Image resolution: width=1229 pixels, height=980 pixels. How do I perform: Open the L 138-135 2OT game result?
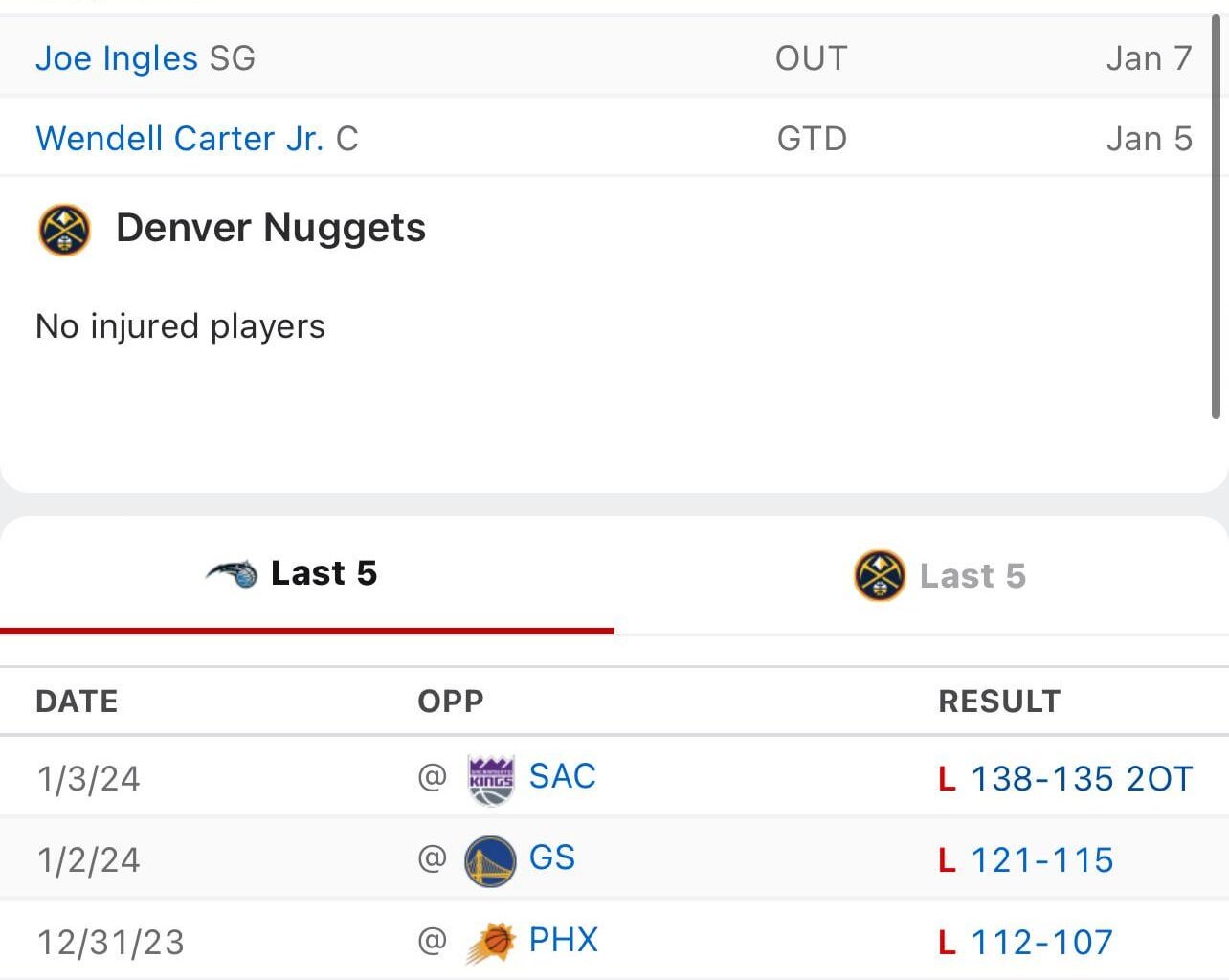pyautogui.click(x=1083, y=778)
